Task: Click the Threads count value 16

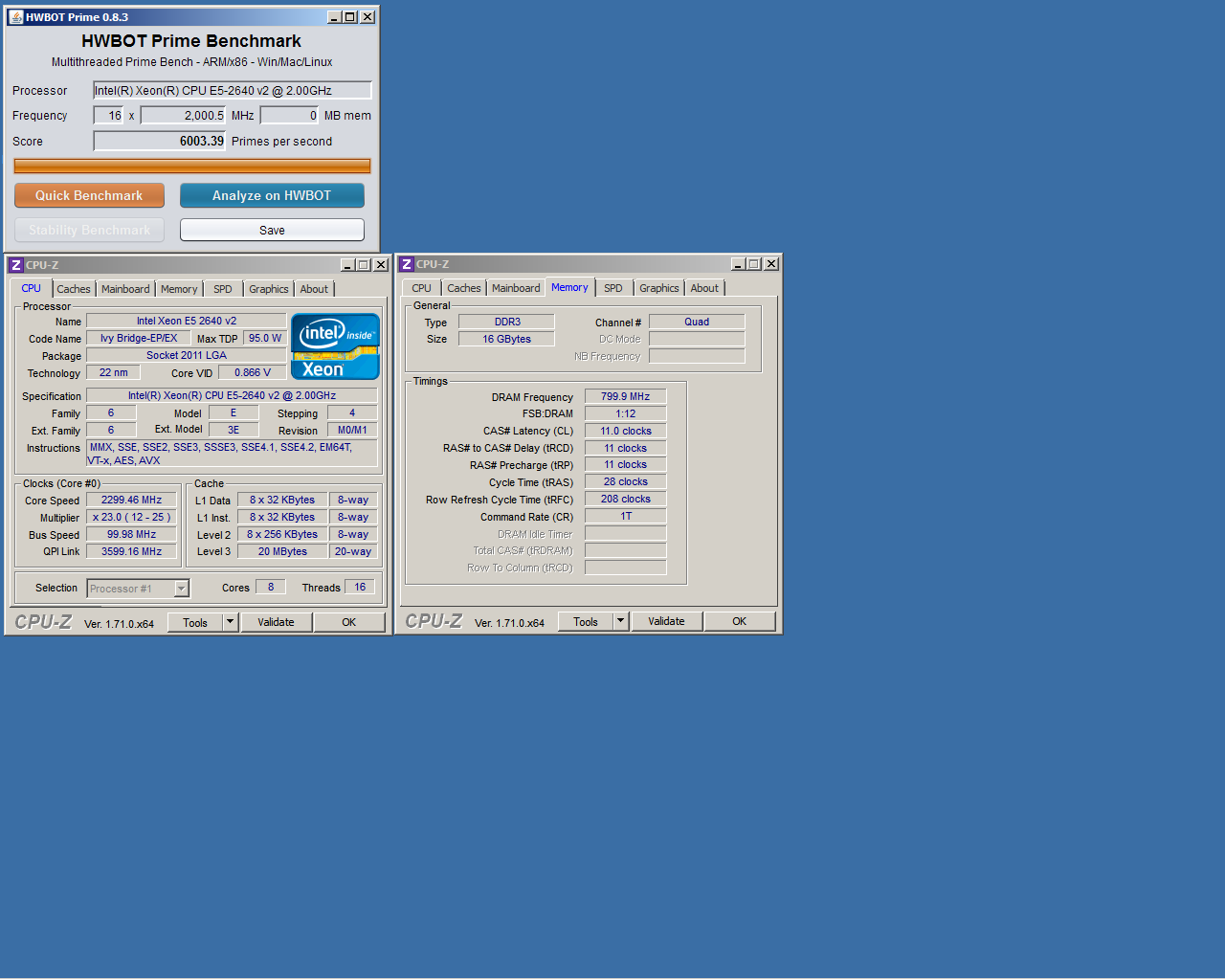Action: 360,587
